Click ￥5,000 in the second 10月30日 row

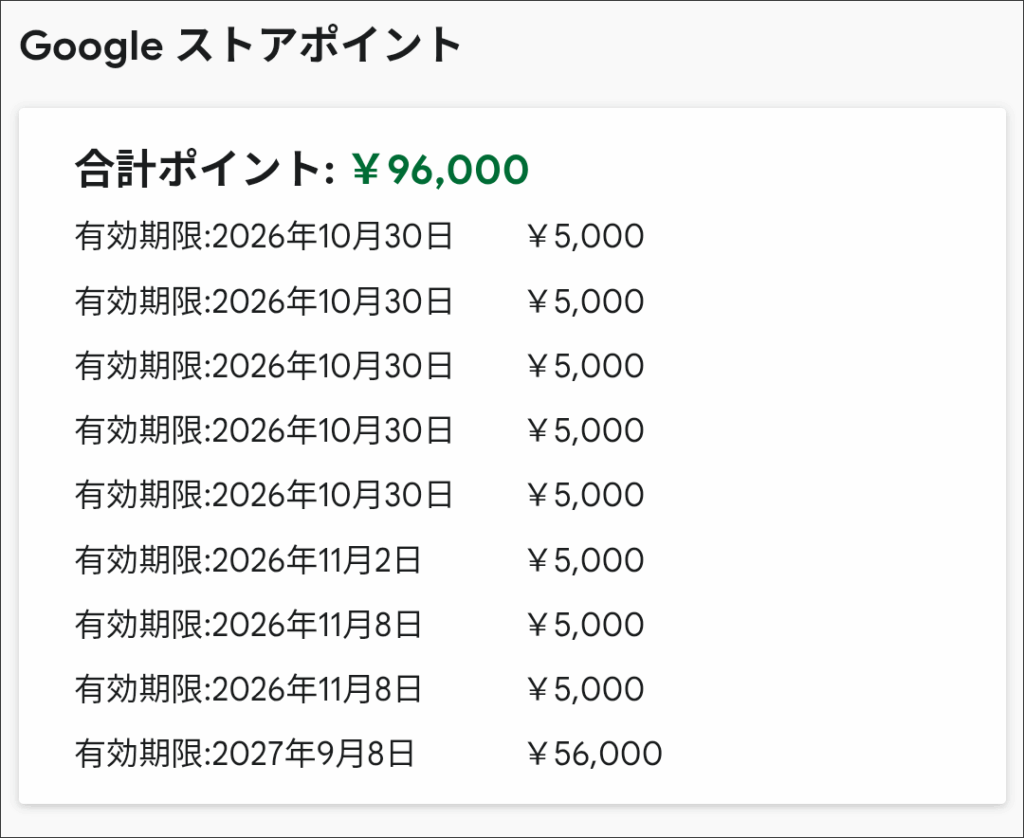tap(584, 301)
